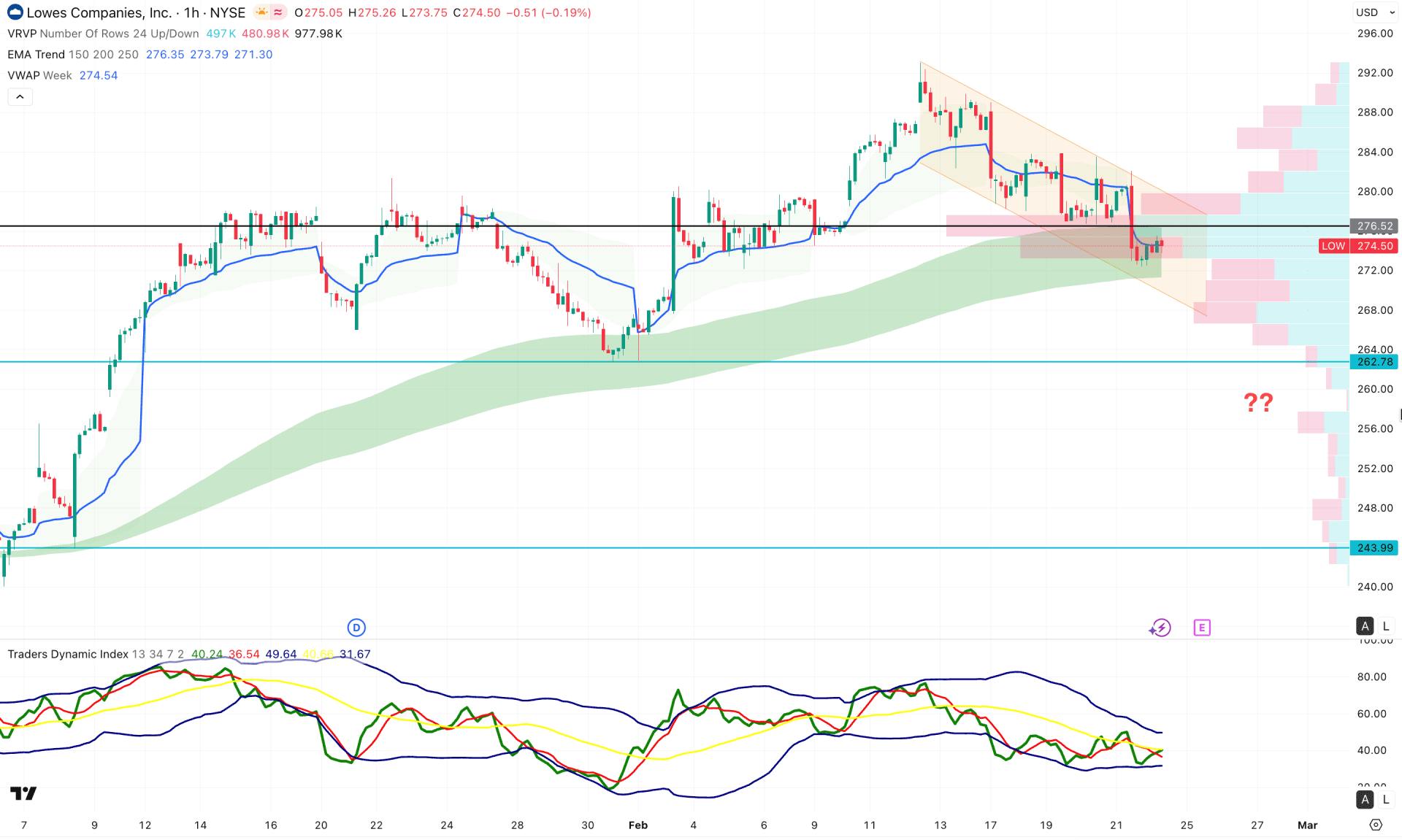
Task: Click the Mar label on the time axis
Action: pyautogui.click(x=1307, y=825)
